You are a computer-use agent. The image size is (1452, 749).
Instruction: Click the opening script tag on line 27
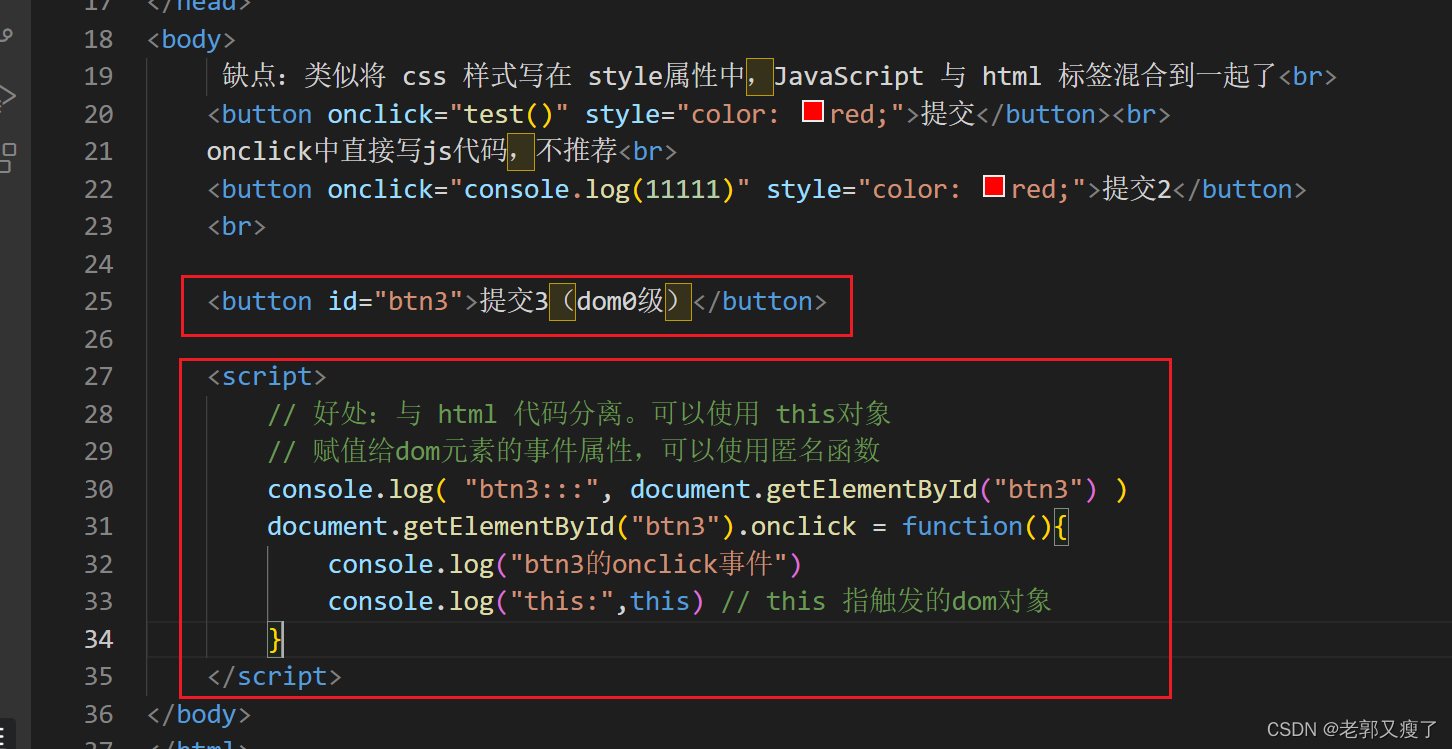pos(265,376)
